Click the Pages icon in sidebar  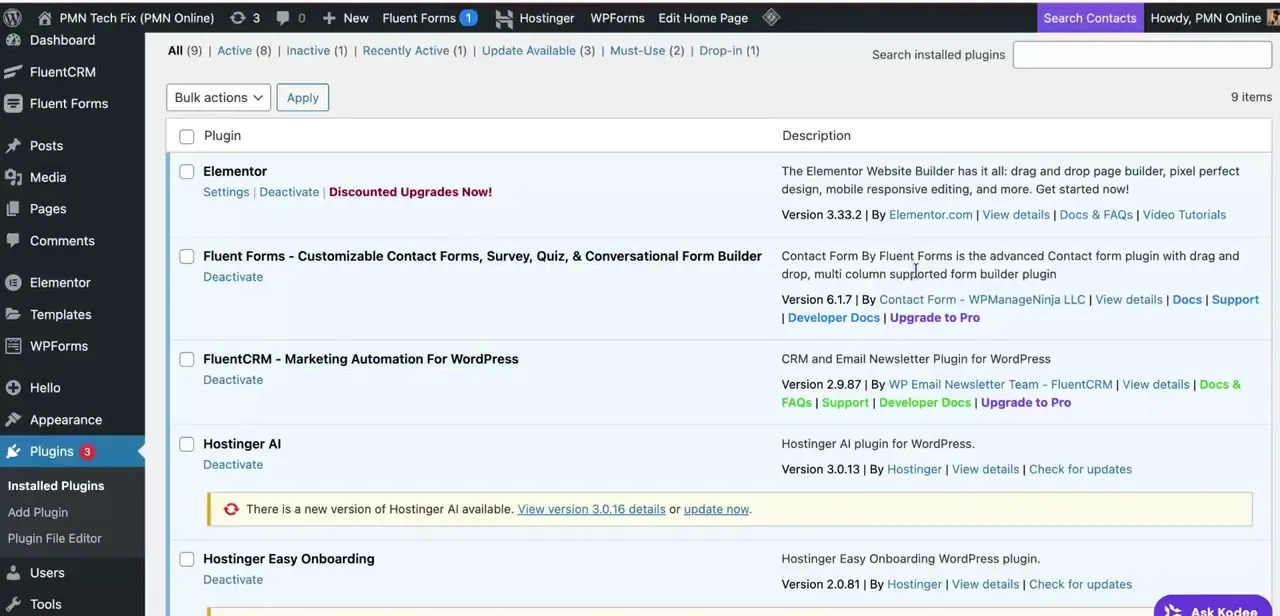[13, 209]
